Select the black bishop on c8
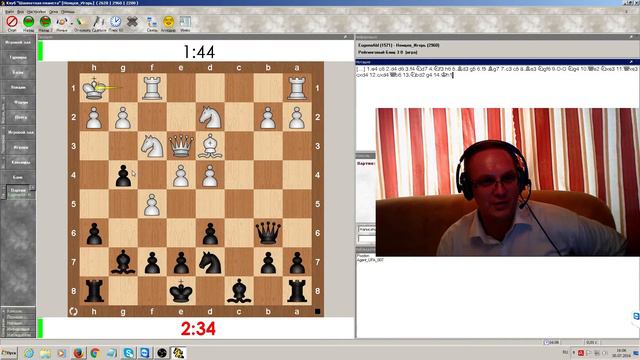The image size is (640, 360). point(239,291)
